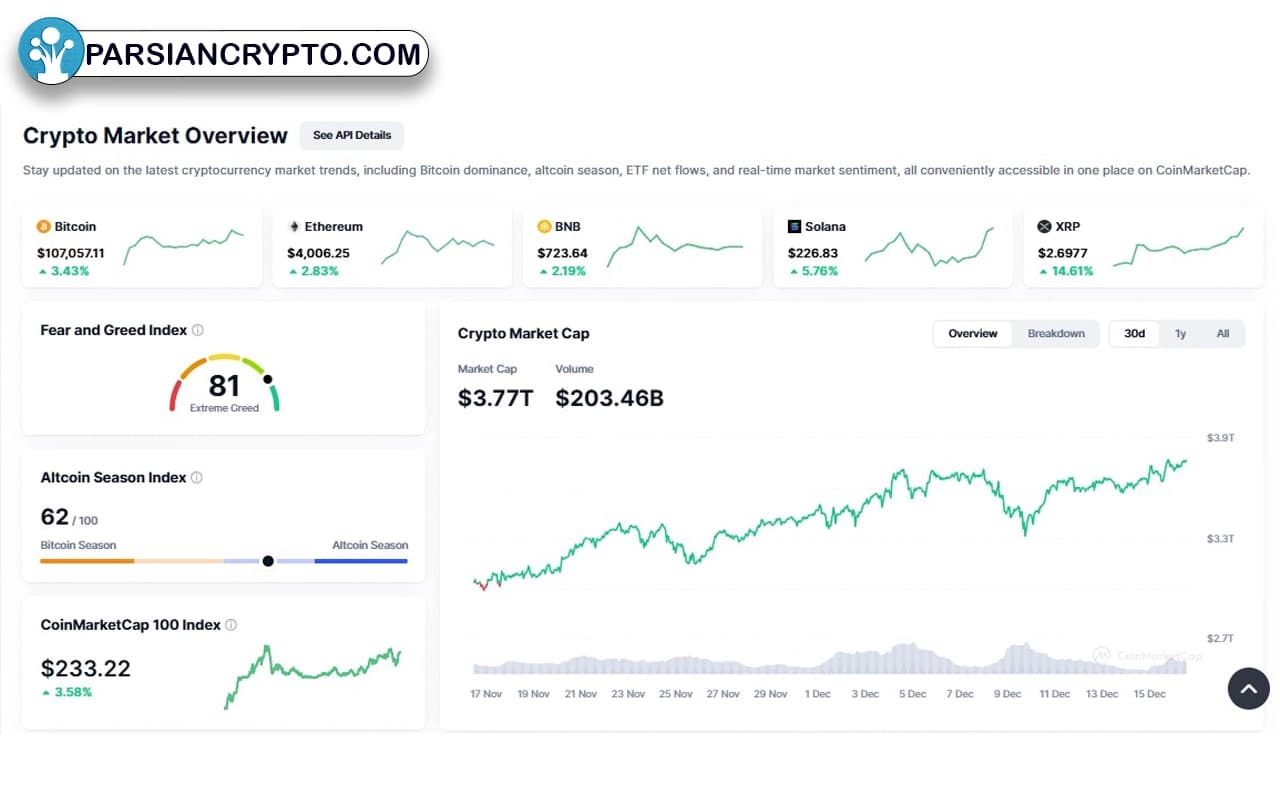Switch chart to Breakdown view

click(x=1056, y=334)
